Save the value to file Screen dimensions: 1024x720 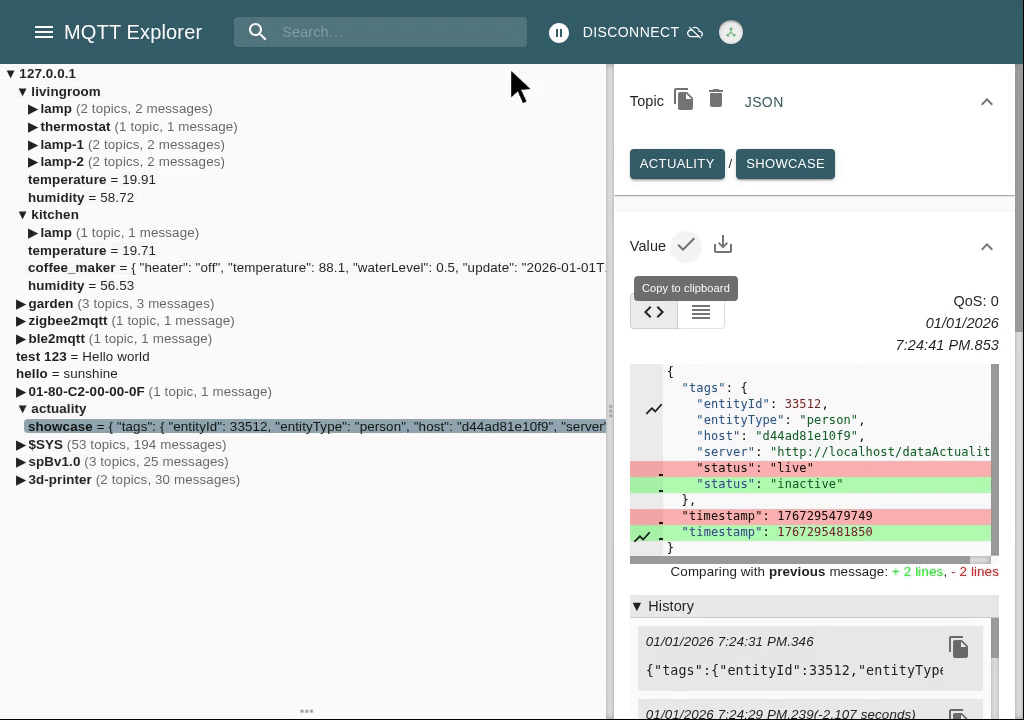tap(723, 246)
